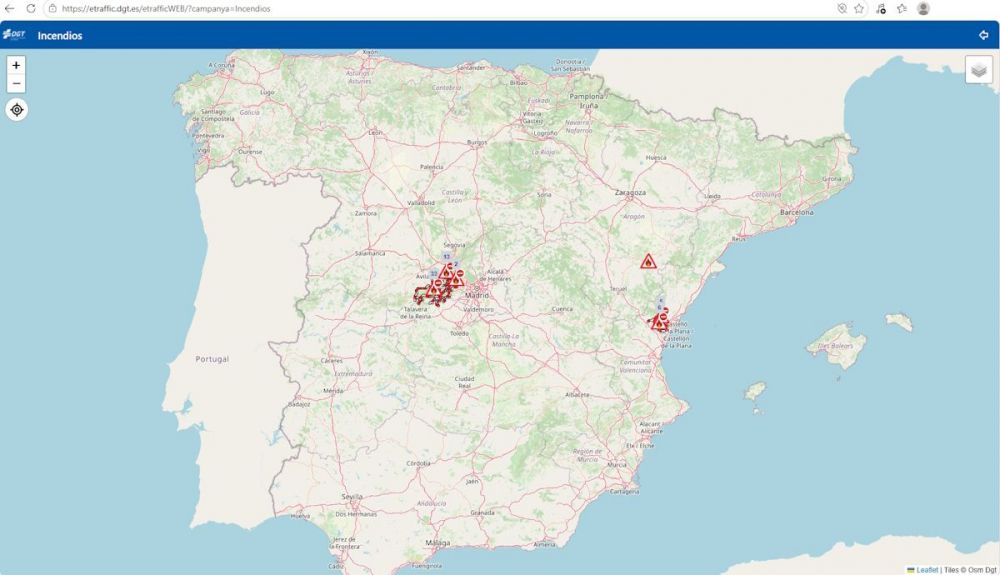Click the Incendios page title
This screenshot has width=1000, height=575.
[60, 36]
